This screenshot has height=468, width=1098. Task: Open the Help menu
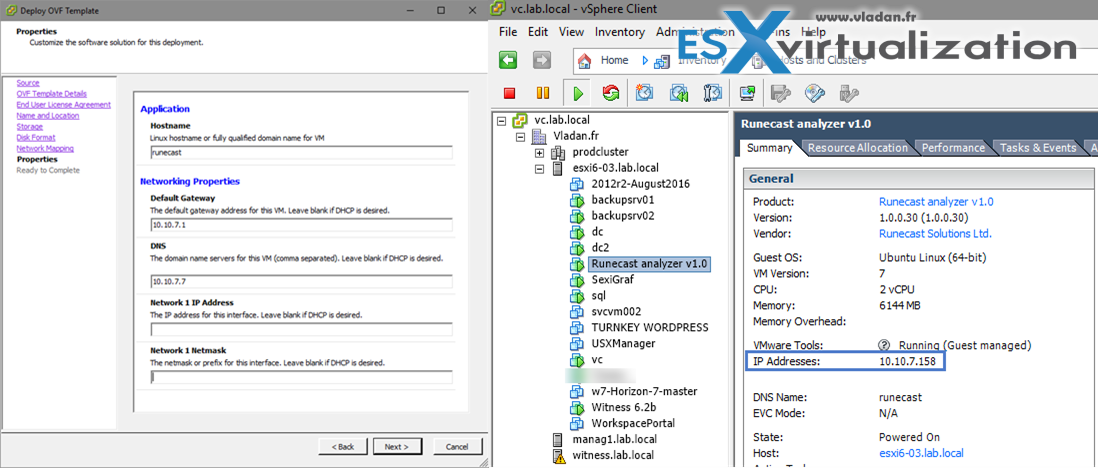pos(813,32)
